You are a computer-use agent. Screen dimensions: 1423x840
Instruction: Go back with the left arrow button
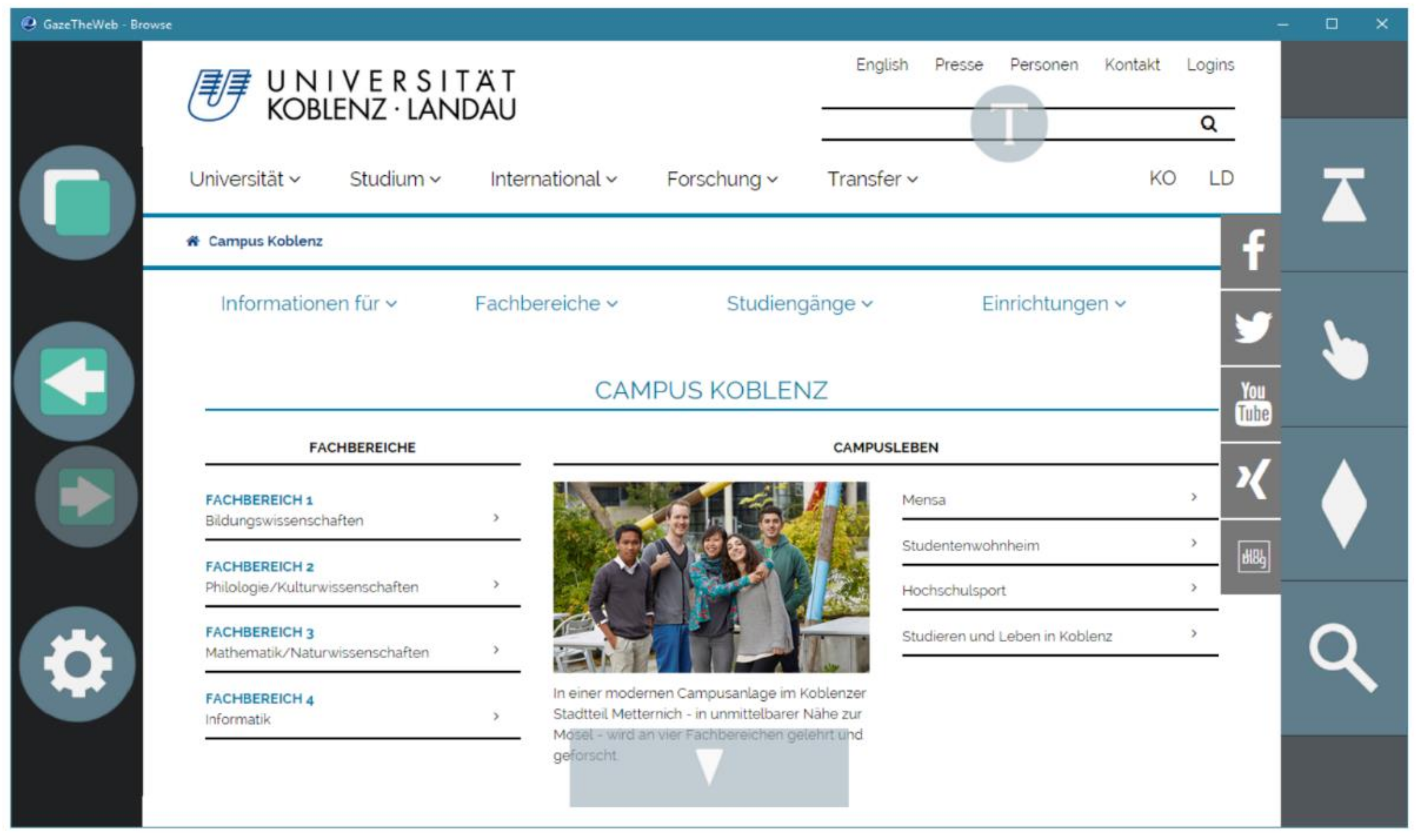click(x=74, y=381)
